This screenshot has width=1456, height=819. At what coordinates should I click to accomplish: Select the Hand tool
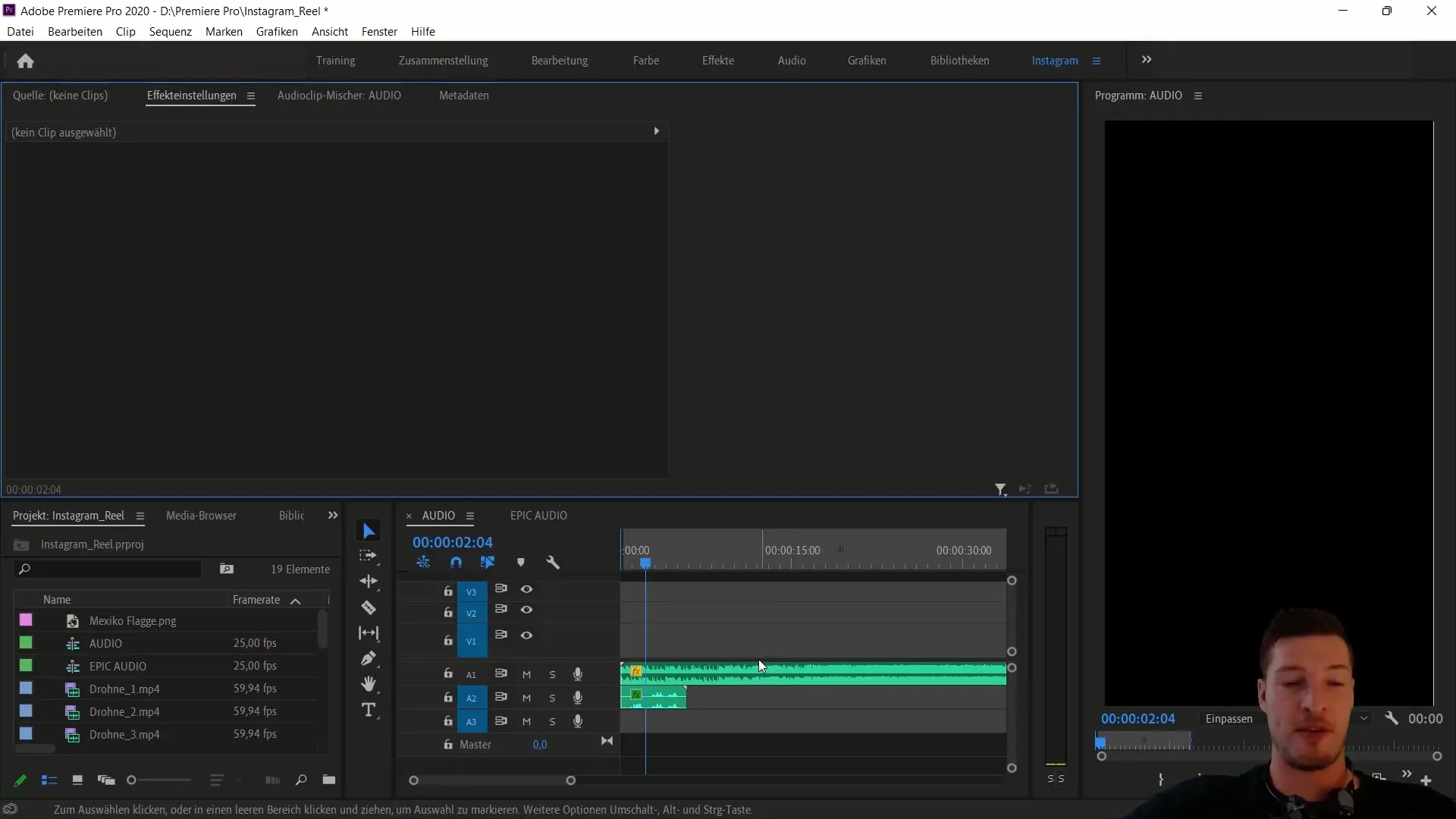pos(369,684)
